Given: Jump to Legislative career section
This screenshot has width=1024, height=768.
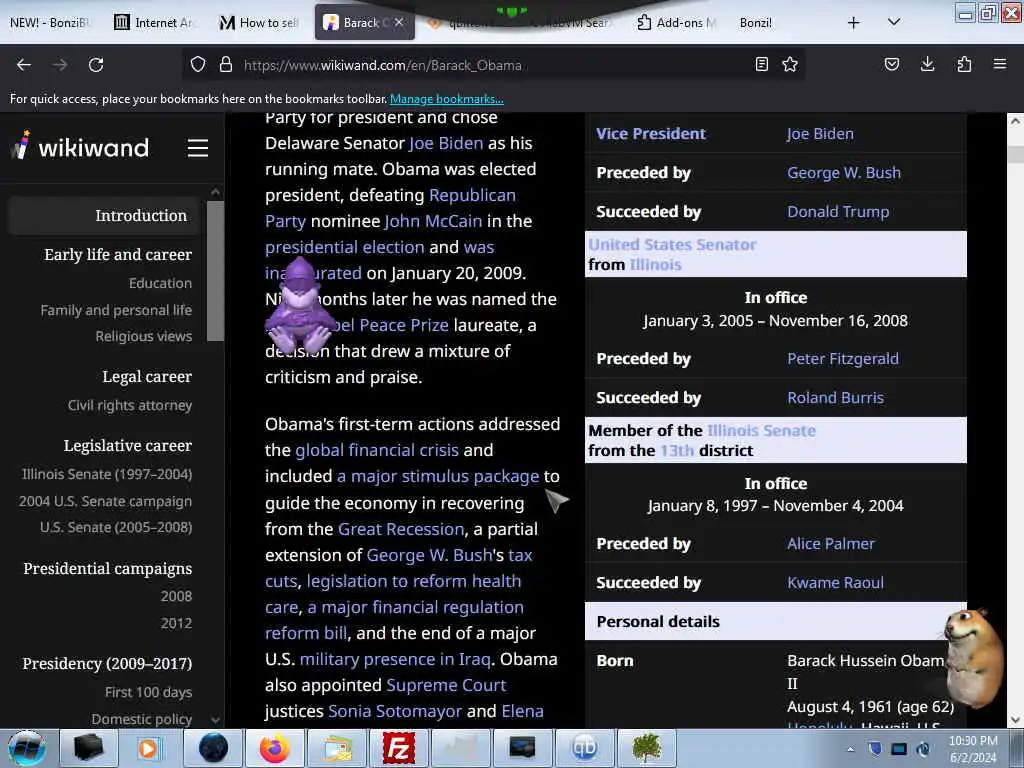Looking at the screenshot, I should [128, 446].
